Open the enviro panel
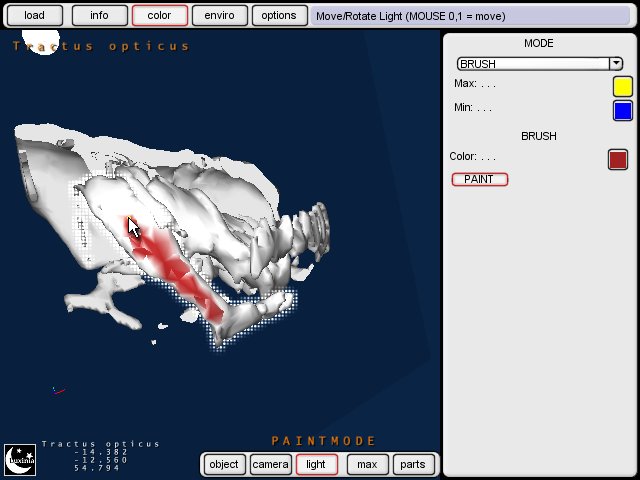This screenshot has width=640, height=480. (219, 16)
